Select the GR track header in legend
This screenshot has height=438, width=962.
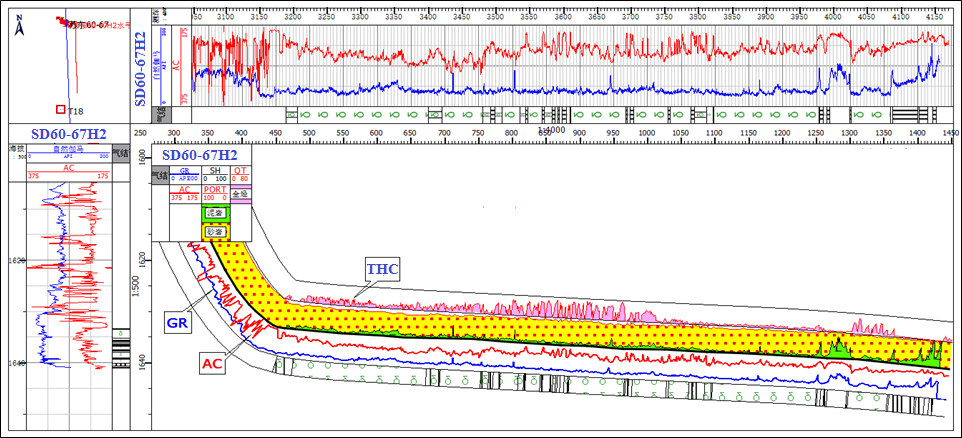pos(184,174)
